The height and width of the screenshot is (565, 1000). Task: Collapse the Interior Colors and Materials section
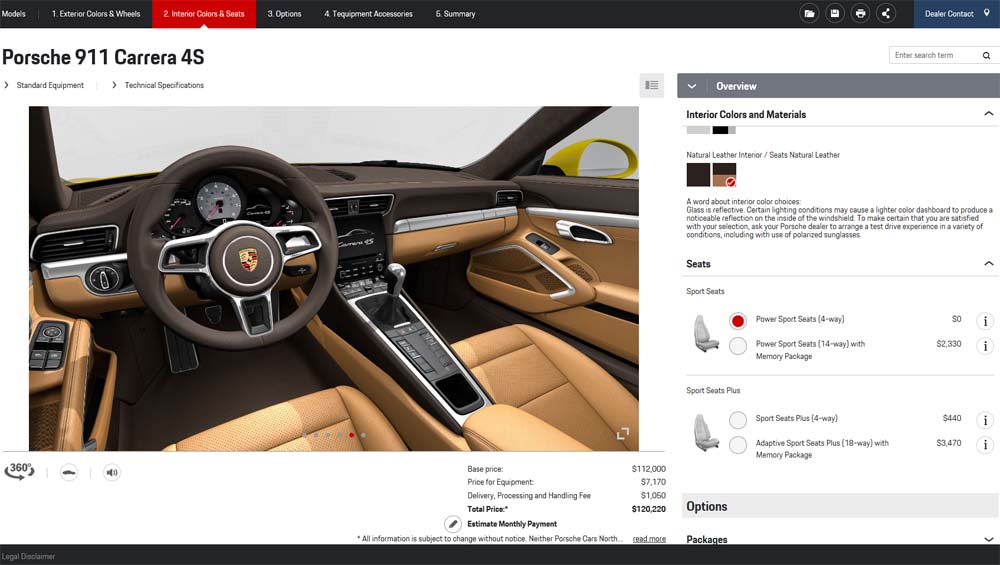[x=988, y=114]
